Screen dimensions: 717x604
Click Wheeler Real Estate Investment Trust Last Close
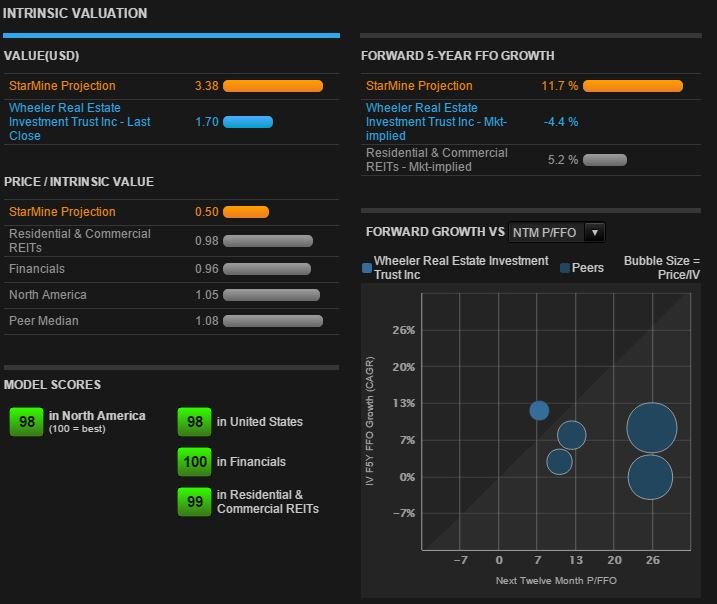point(80,122)
